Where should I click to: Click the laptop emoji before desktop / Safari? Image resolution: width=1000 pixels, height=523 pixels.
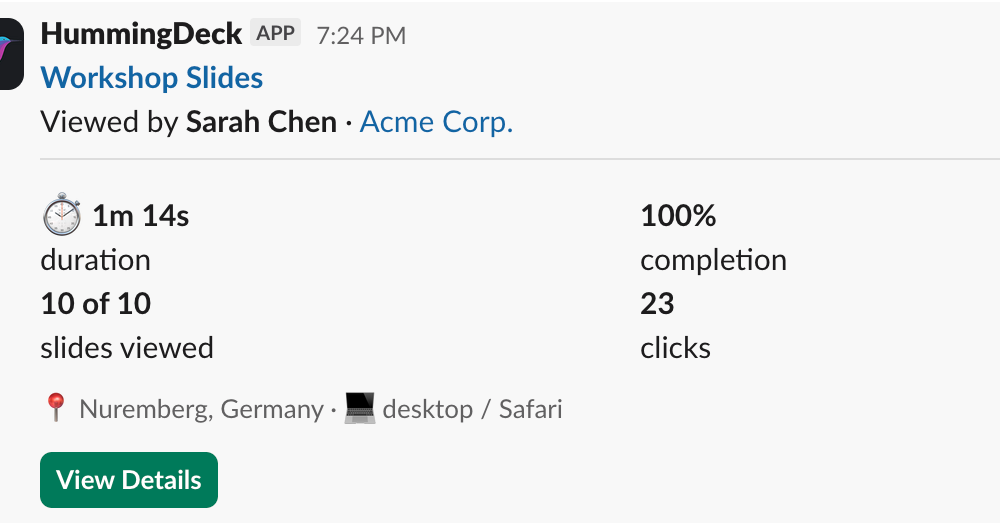click(x=359, y=408)
